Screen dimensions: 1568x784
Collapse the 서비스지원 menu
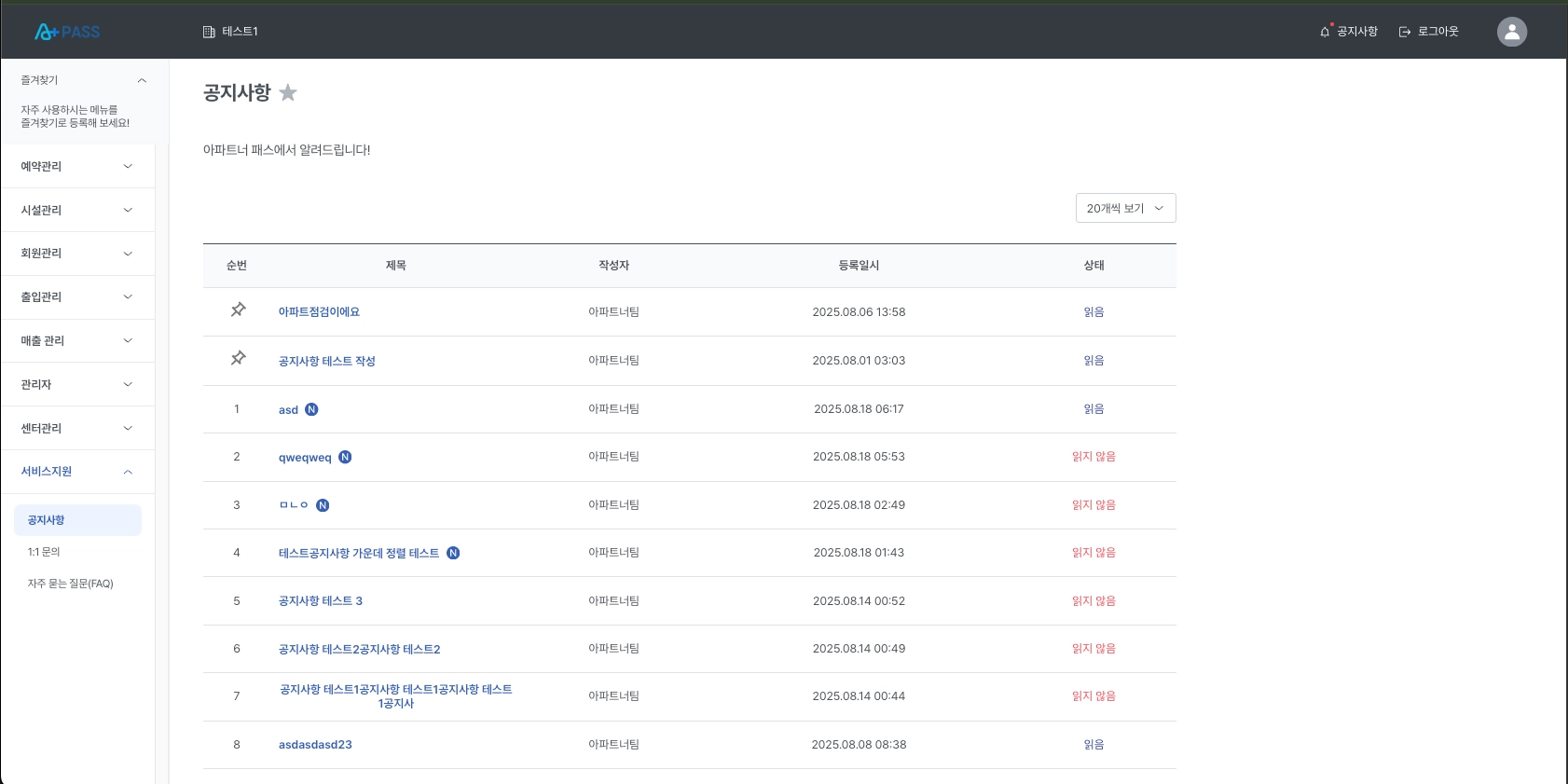[x=77, y=472]
